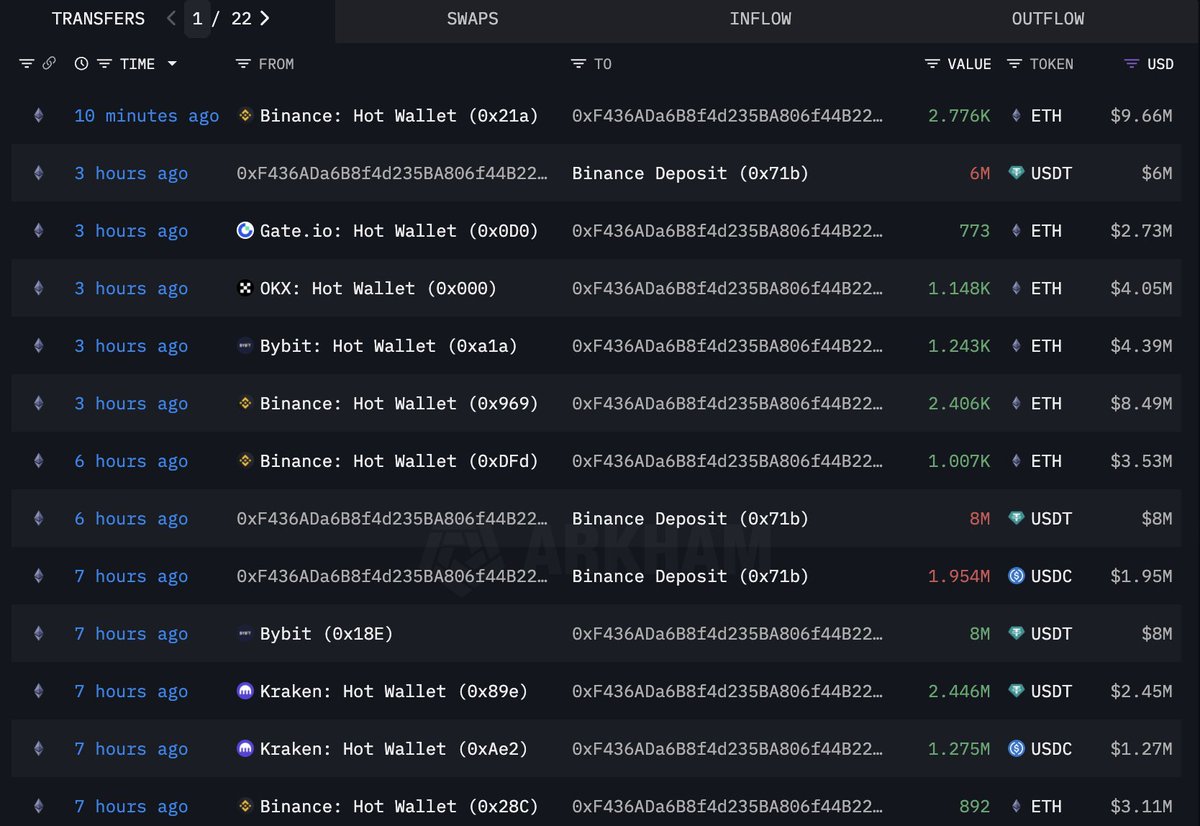1200x826 pixels.
Task: Open Kraken: Hot Wallet (0xAe2) address
Action: tap(394, 749)
